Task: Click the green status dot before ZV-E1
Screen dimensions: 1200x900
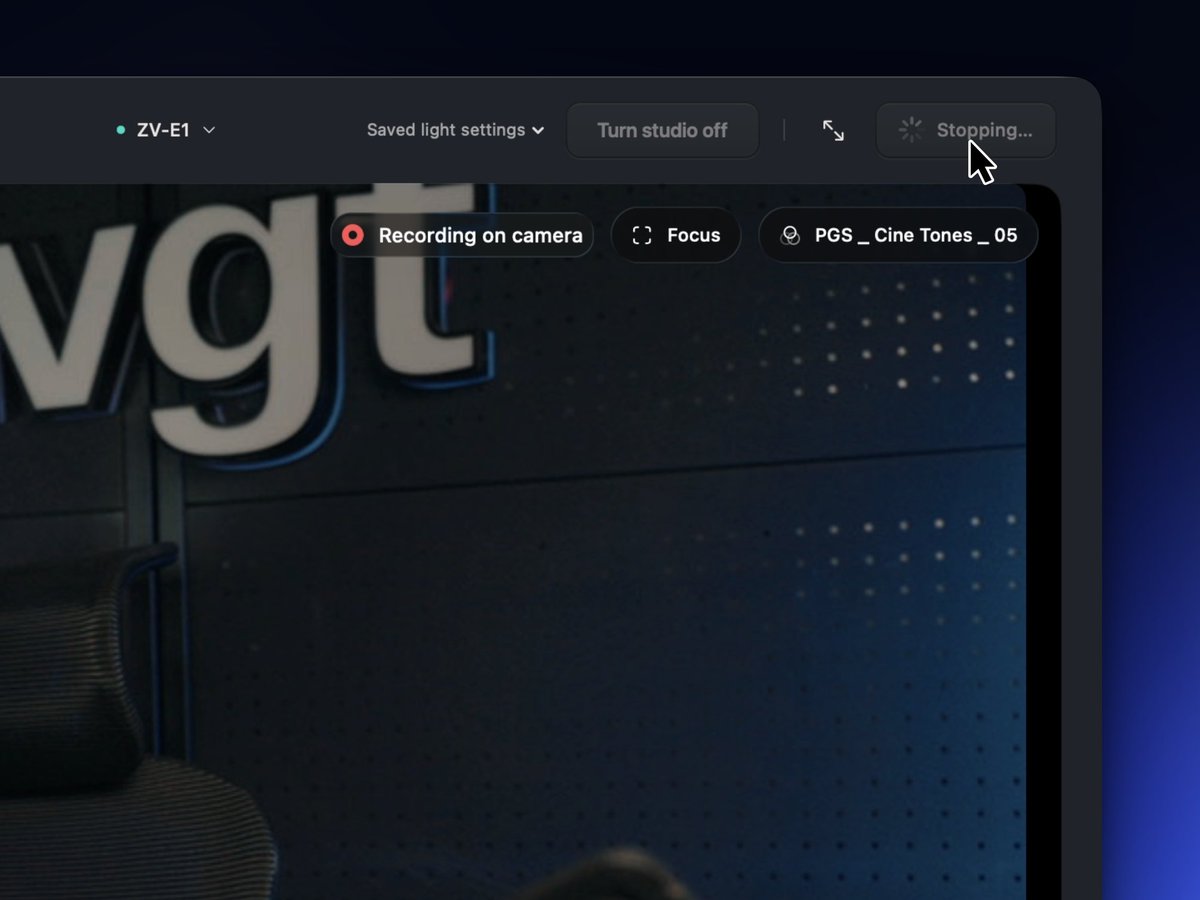Action: tap(121, 130)
